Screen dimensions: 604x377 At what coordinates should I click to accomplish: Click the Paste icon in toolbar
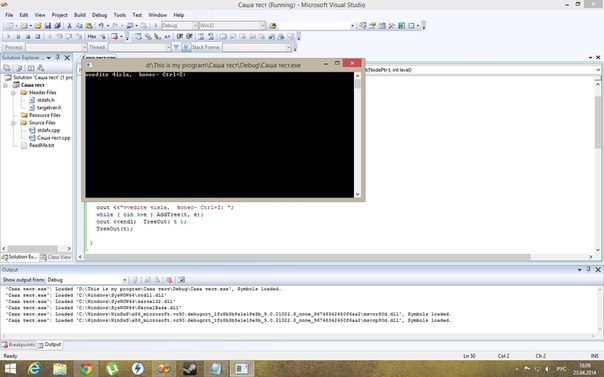coord(89,26)
